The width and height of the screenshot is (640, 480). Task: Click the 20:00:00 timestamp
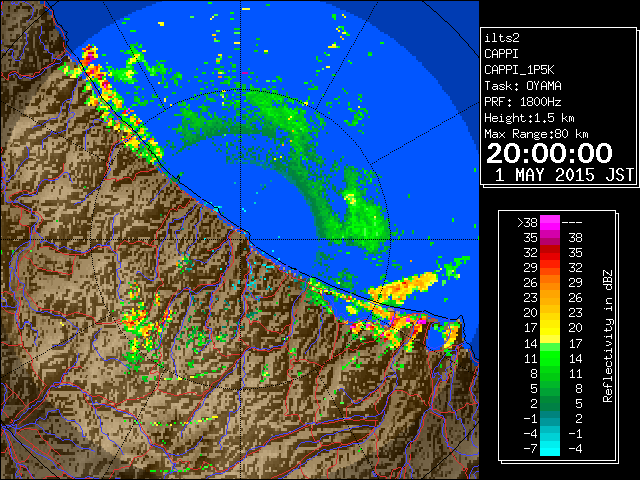coord(549,153)
